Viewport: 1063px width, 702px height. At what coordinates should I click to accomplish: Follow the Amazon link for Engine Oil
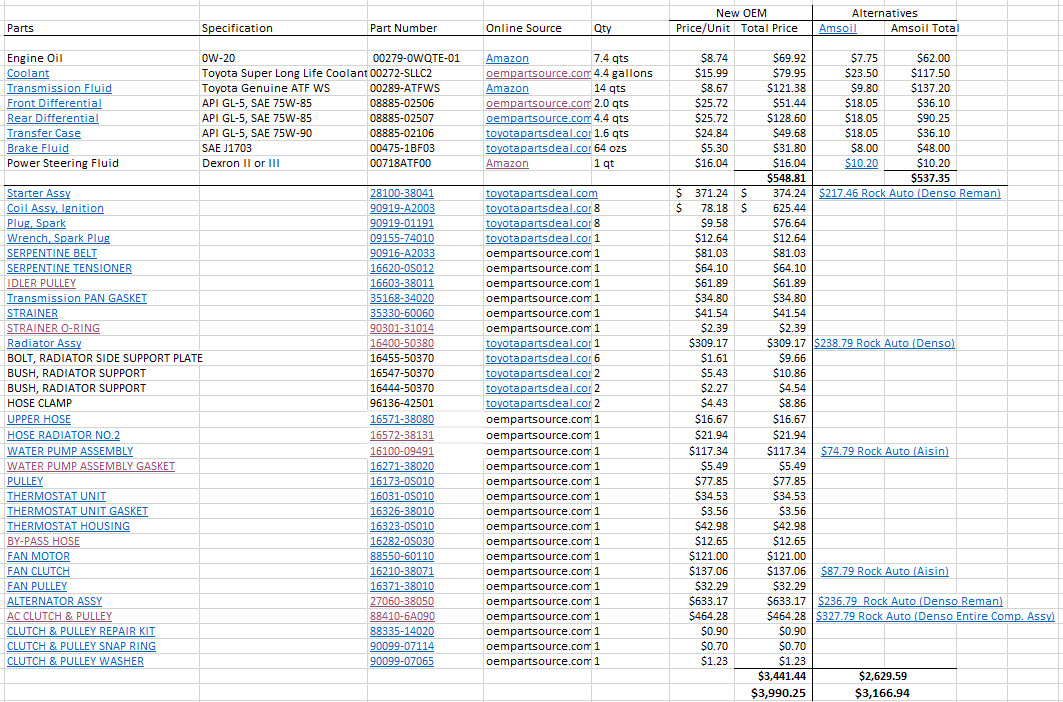click(x=507, y=58)
